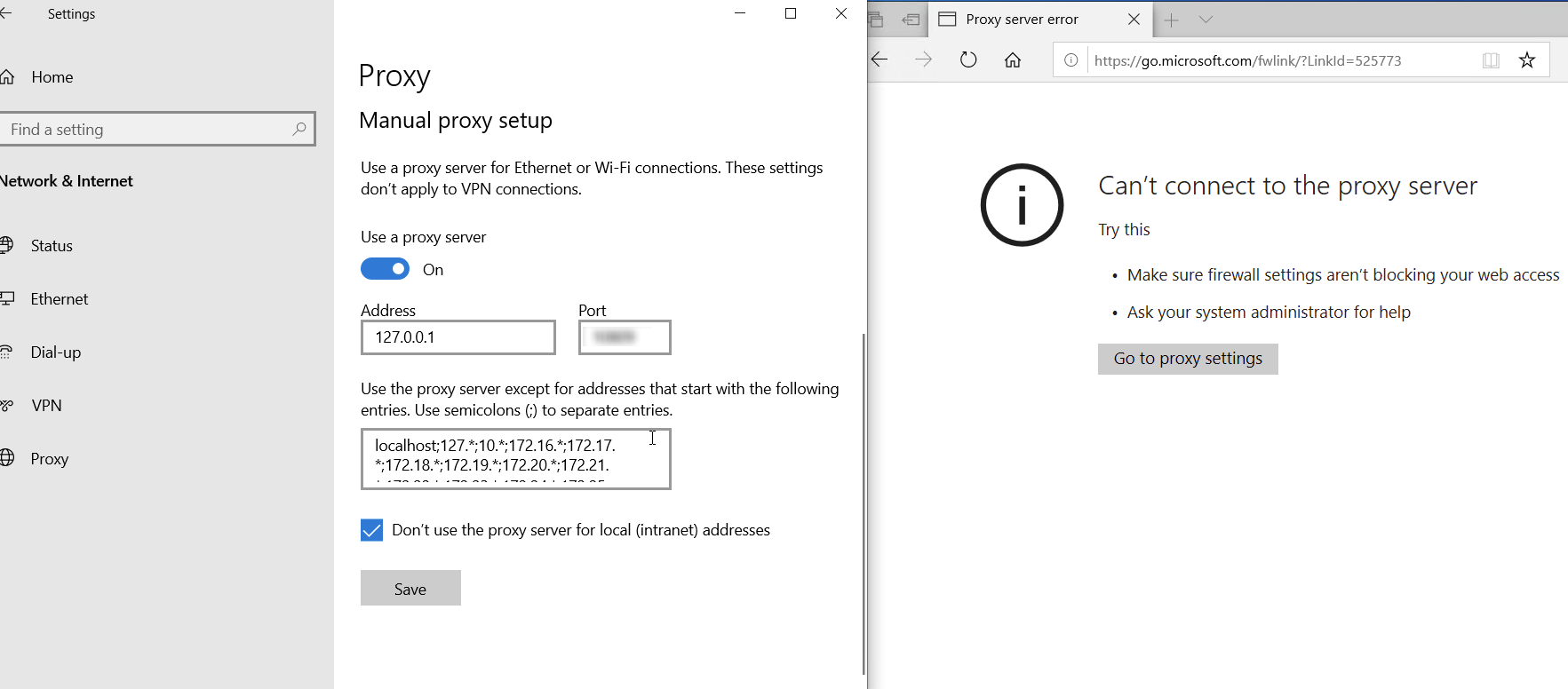Turn off the Use a proxy server toggle
Image resolution: width=1568 pixels, height=689 pixels.
[x=385, y=269]
